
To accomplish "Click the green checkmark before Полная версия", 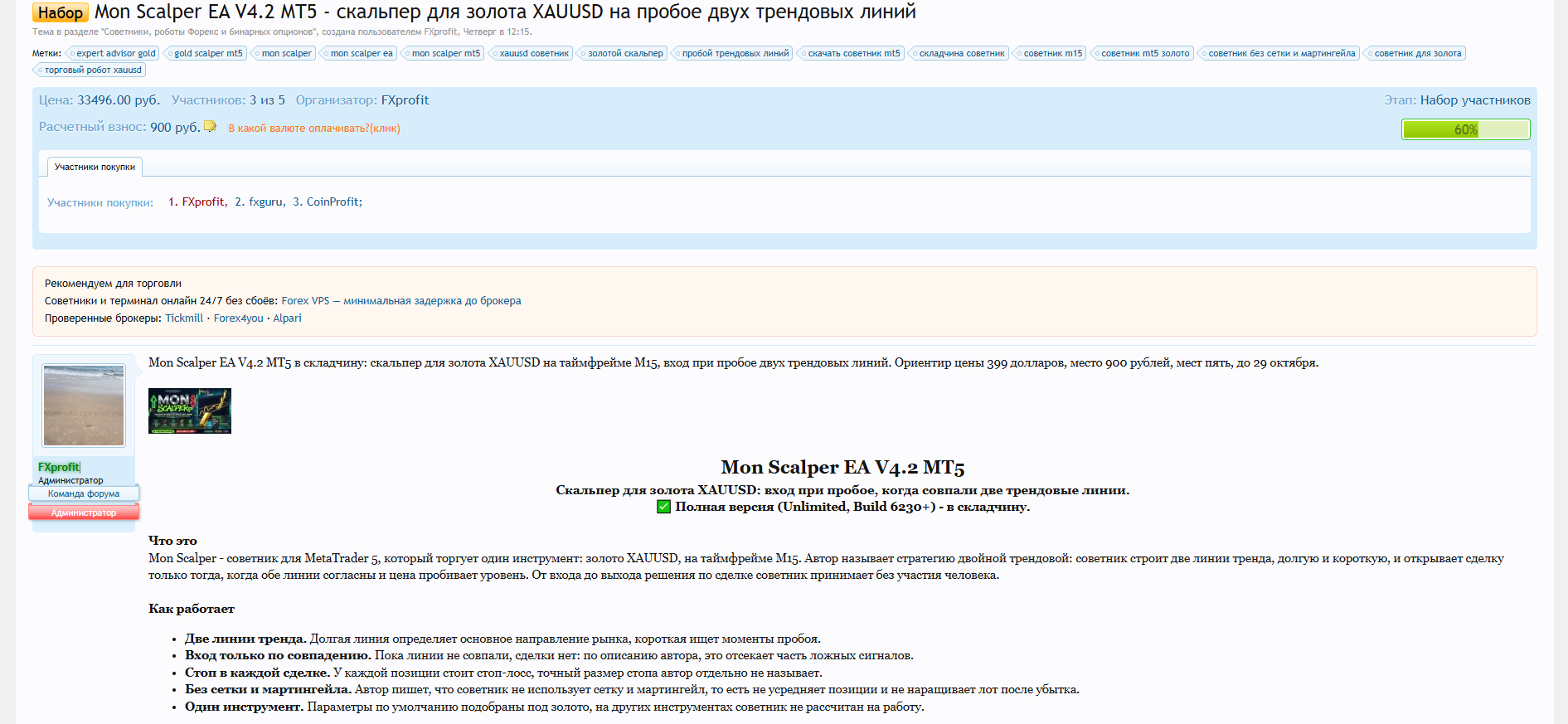I will tap(663, 507).
